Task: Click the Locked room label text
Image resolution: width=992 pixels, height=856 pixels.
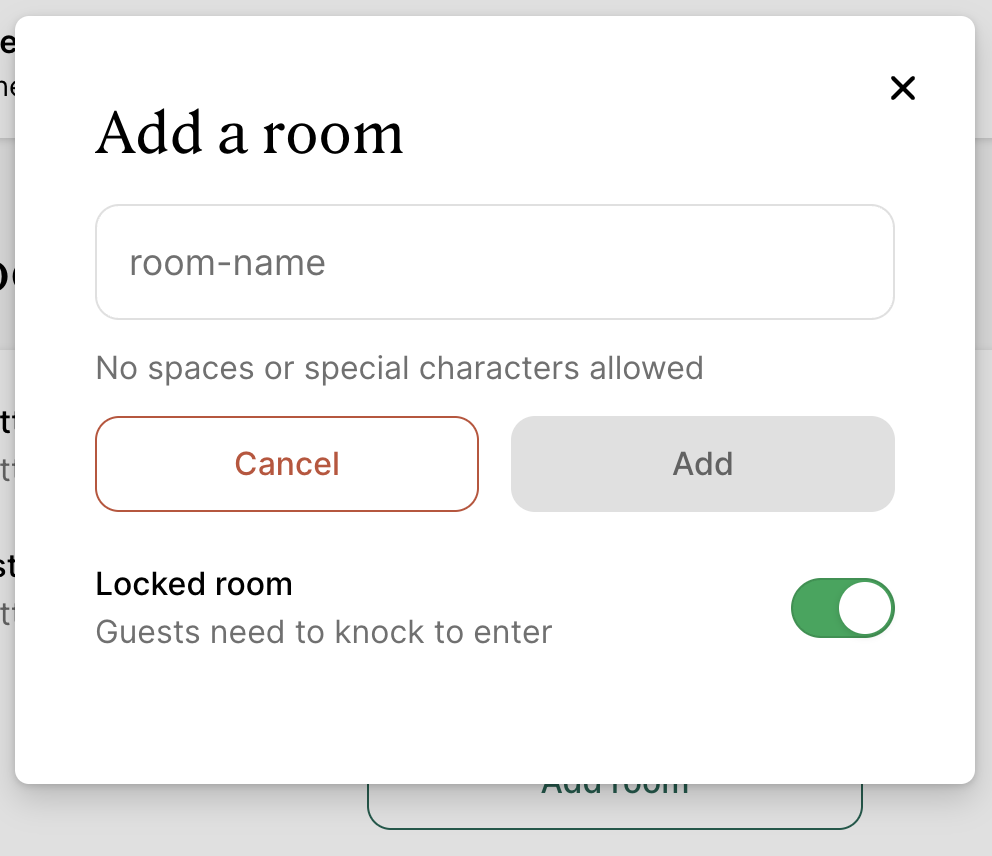Action: (x=194, y=584)
